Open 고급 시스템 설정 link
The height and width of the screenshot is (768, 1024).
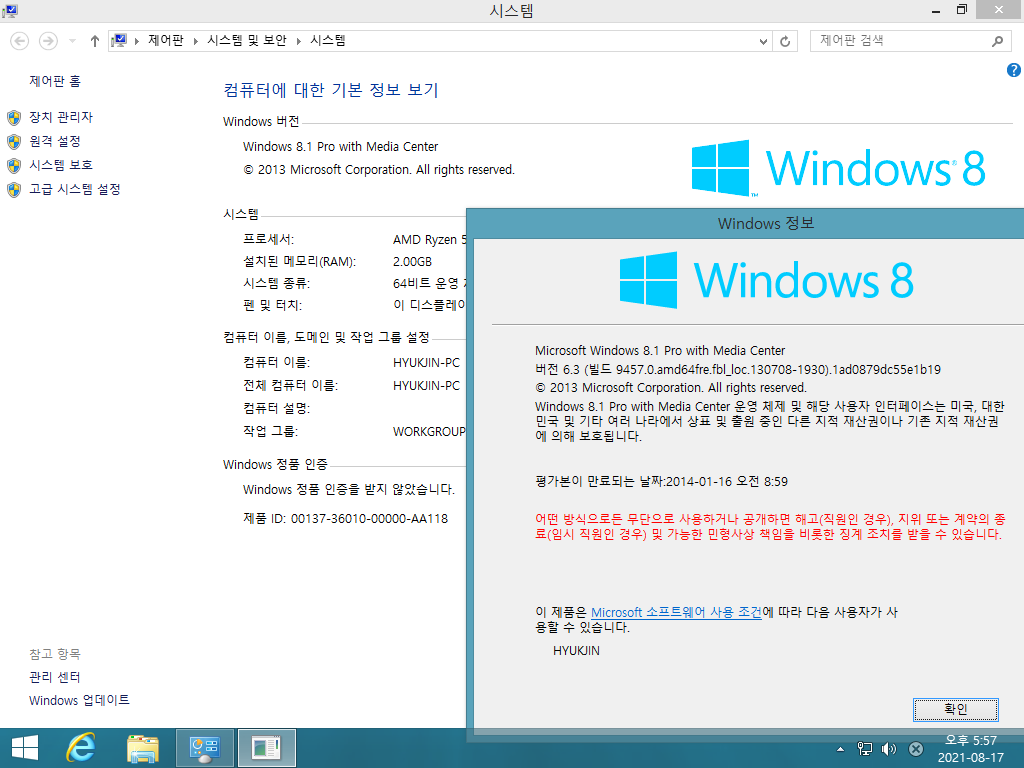pos(74,189)
